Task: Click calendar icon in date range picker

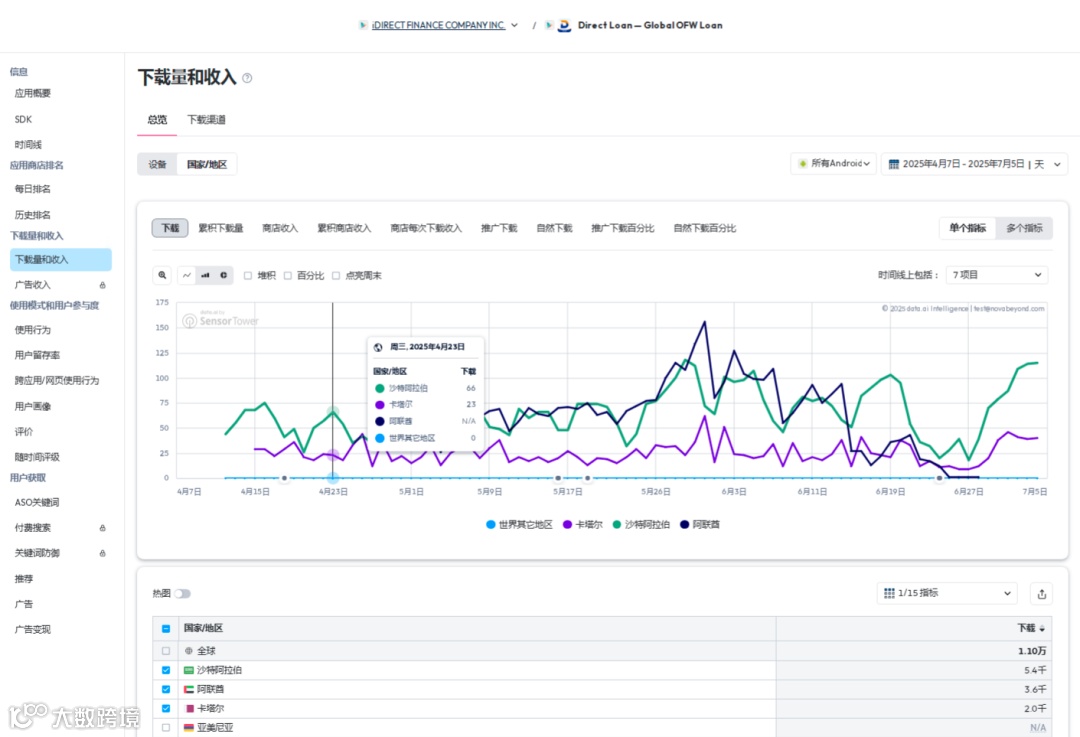Action: [x=894, y=164]
